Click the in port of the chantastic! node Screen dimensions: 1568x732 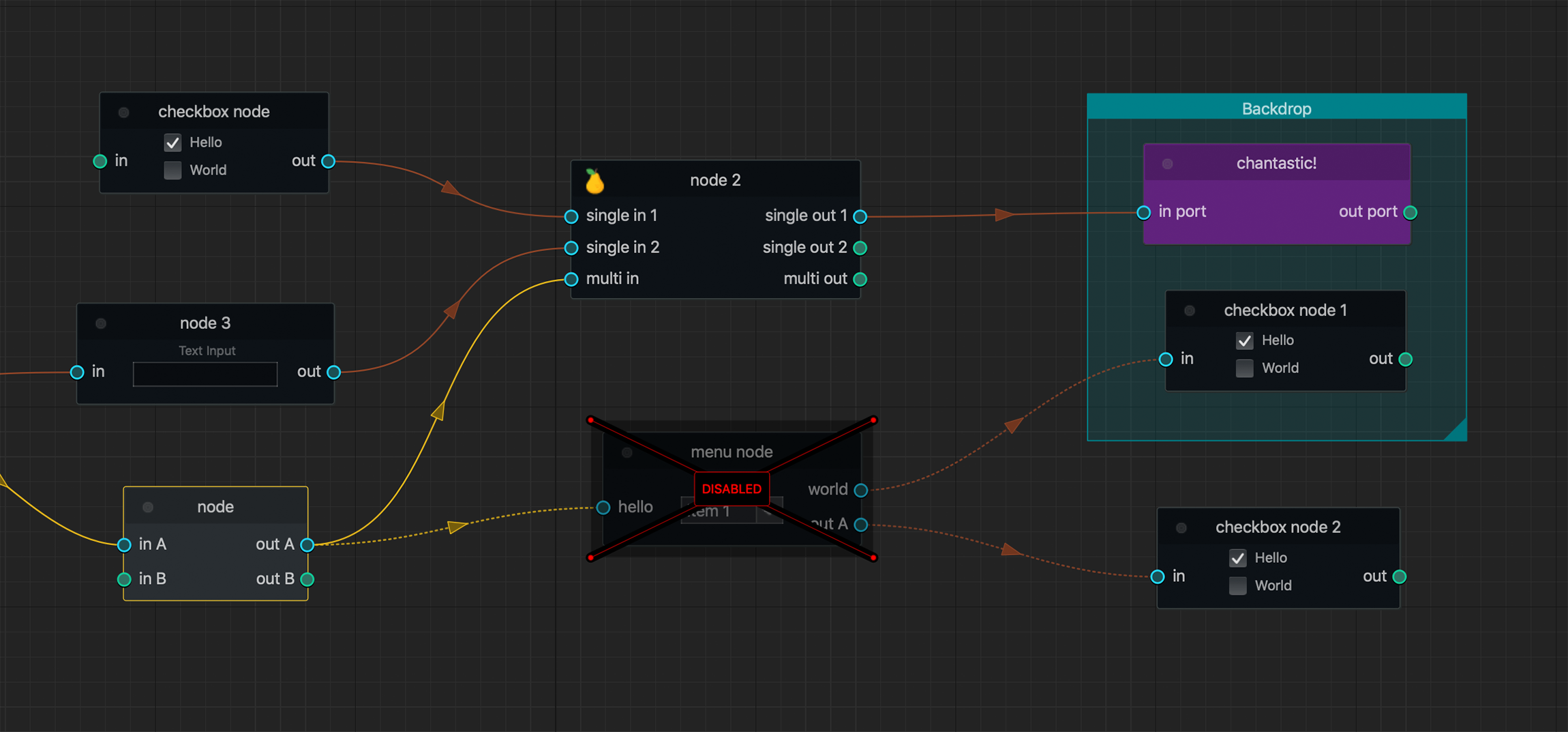(1143, 212)
